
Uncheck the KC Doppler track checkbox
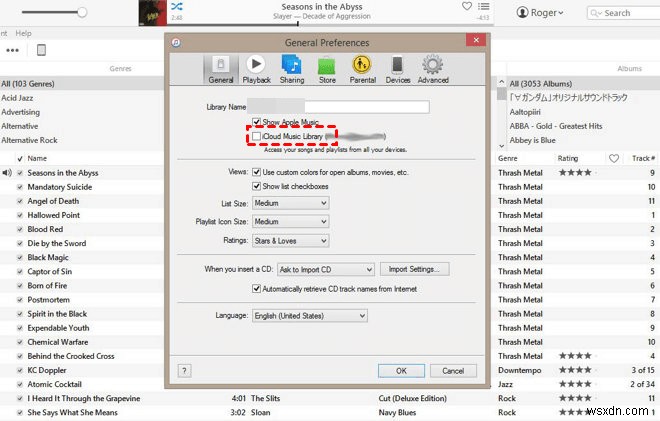(x=20, y=370)
